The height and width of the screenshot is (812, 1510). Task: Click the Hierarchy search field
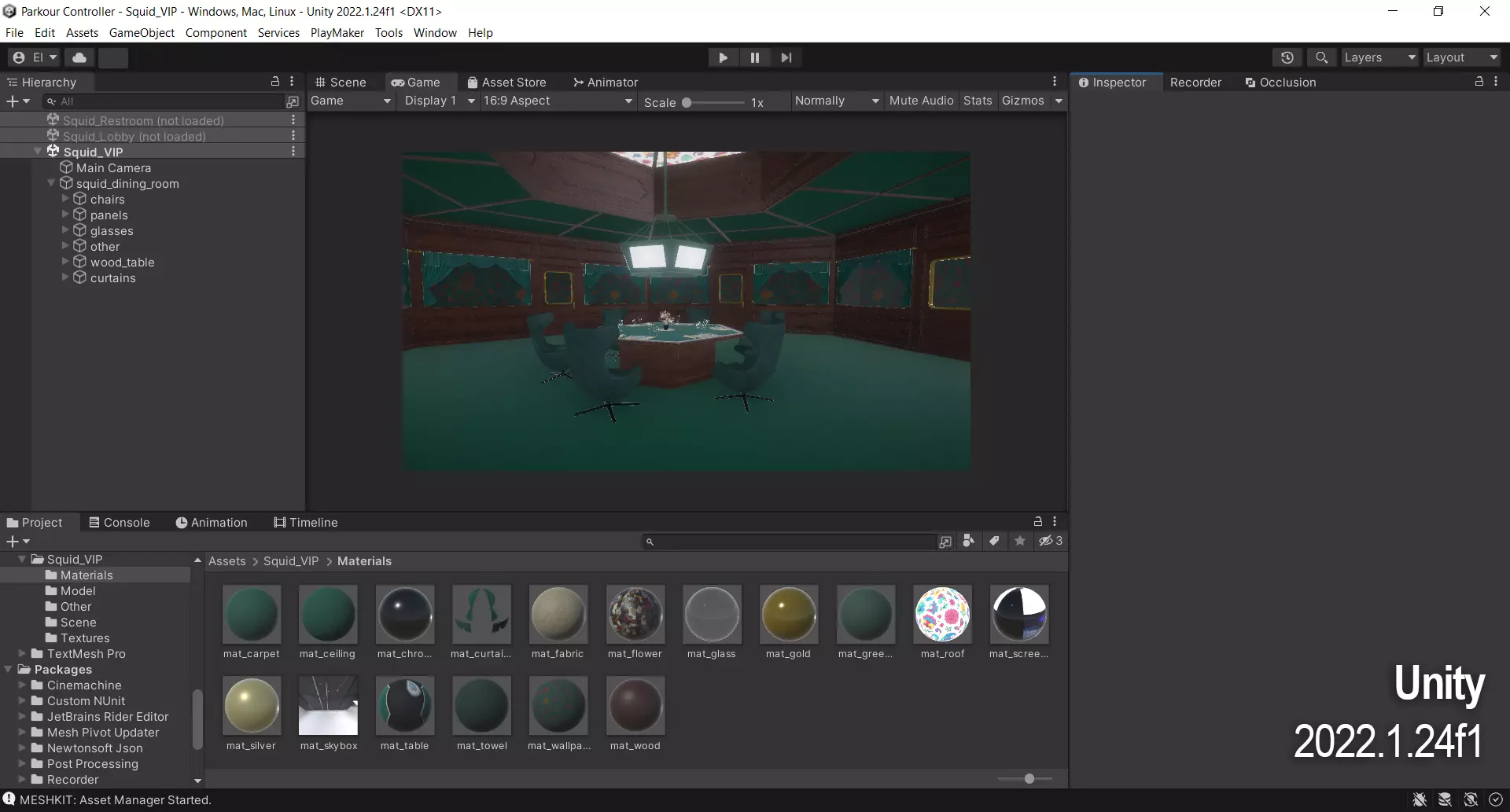click(x=164, y=101)
